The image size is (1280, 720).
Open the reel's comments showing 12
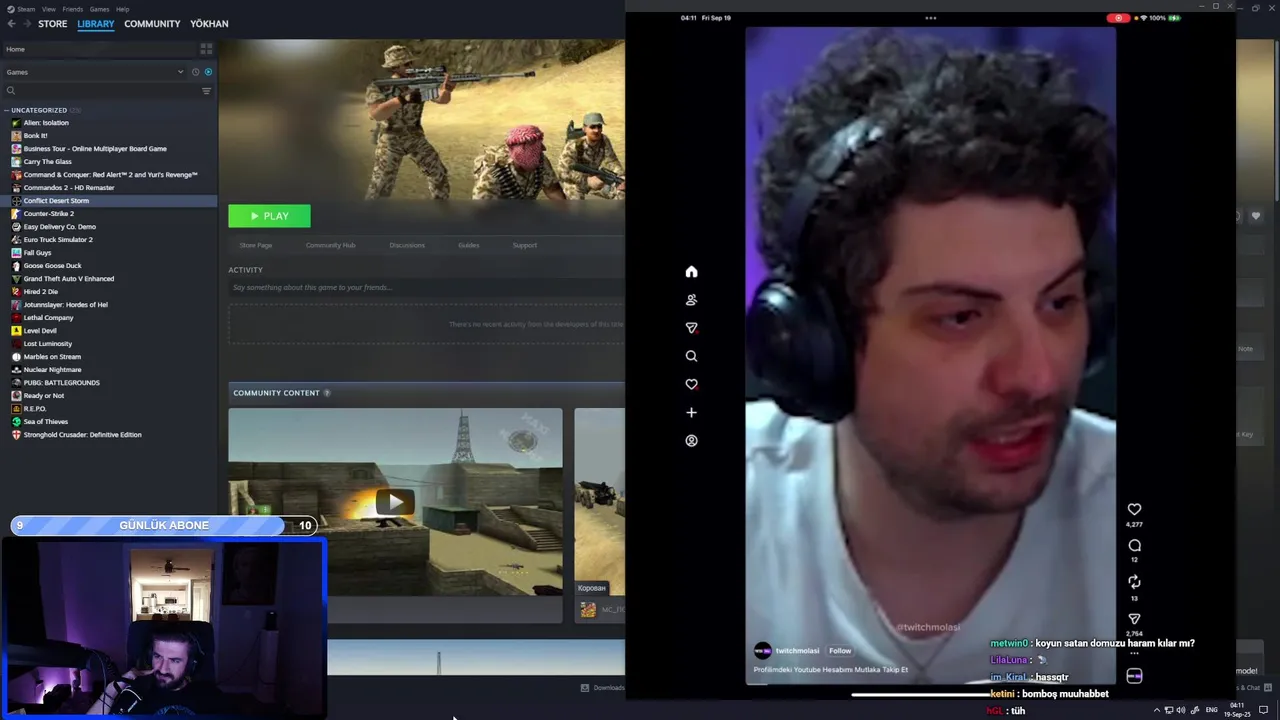[1134, 545]
